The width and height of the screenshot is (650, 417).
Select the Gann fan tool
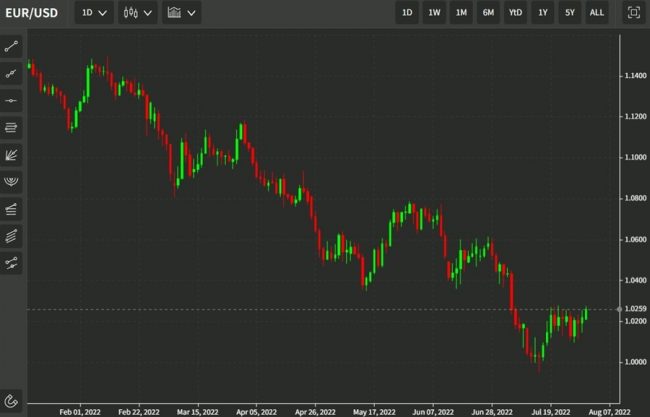12,155
